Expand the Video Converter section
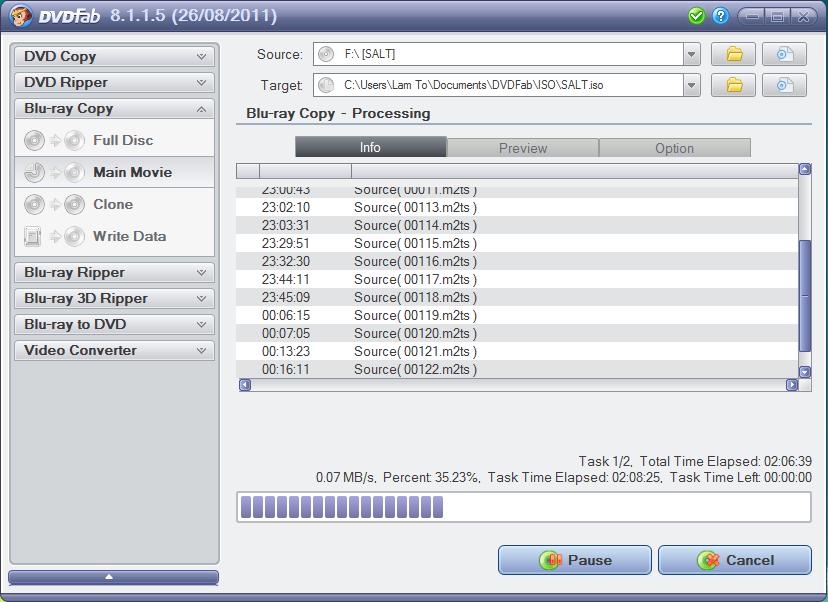The height and width of the screenshot is (602, 828). 114,350
